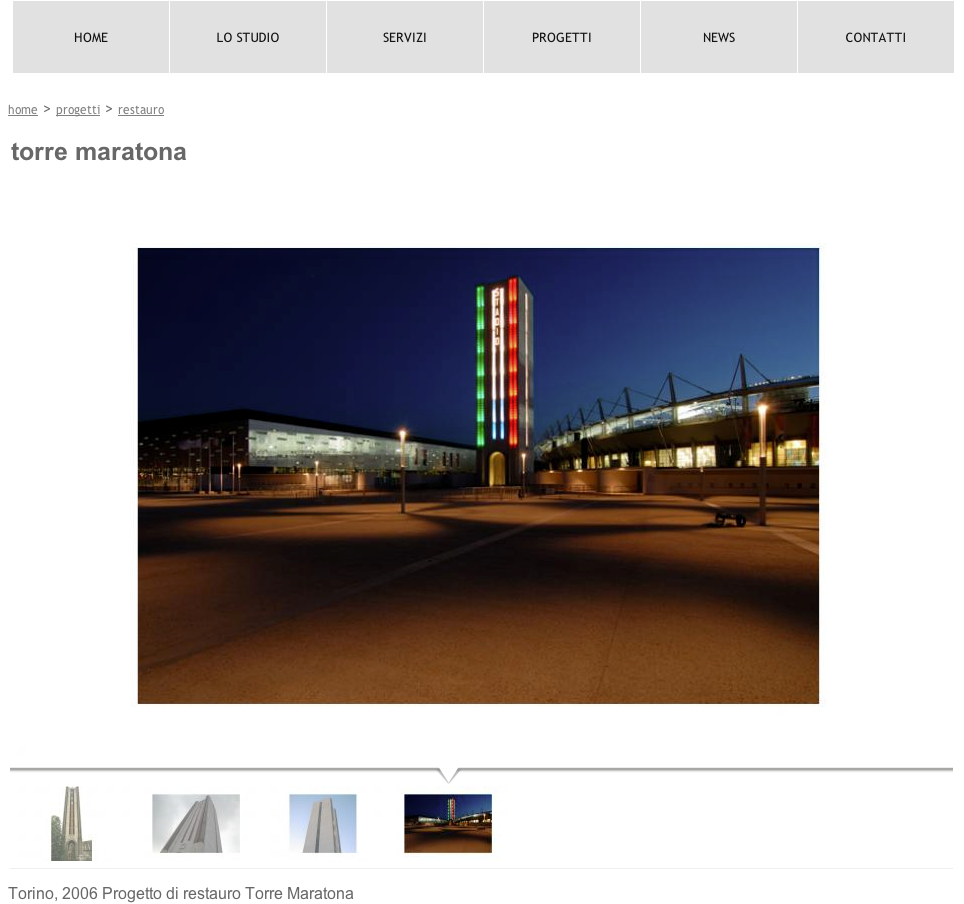Pick the fourth thumbnail, night stadium view
Image resolution: width=964 pixels, height=904 pixels.
click(448, 823)
